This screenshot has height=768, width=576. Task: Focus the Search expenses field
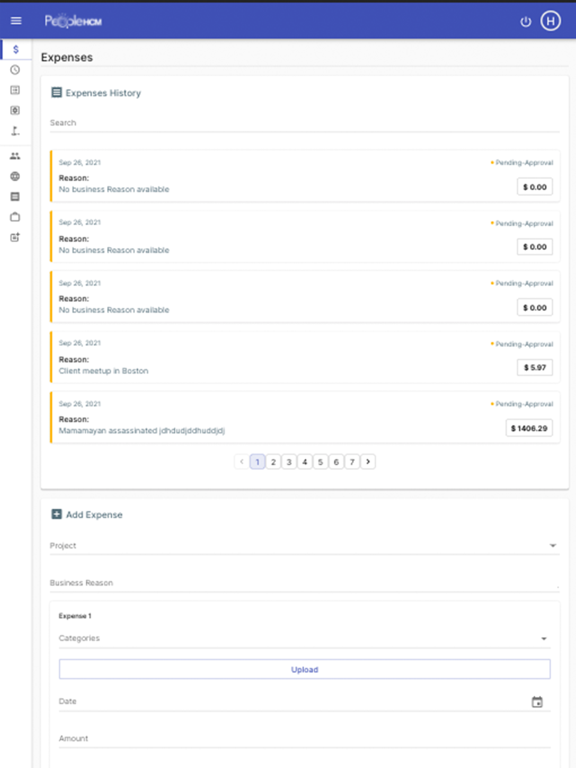tap(304, 123)
